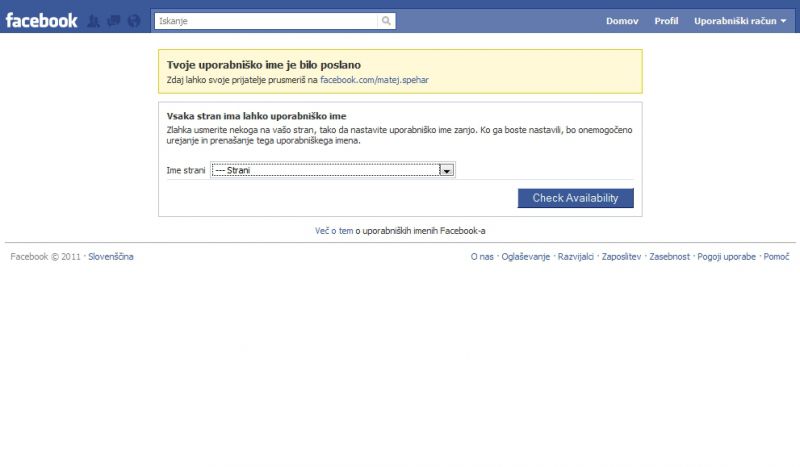Open the Razvijalci footer link
The height and width of the screenshot is (467, 800).
[576, 257]
